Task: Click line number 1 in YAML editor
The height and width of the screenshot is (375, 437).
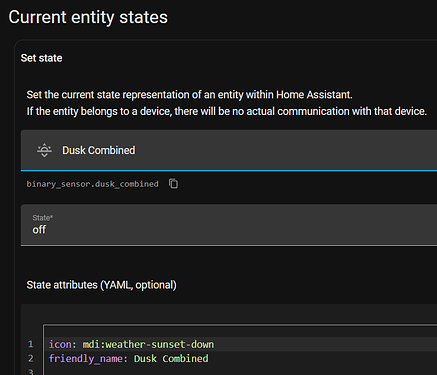Action: [x=31, y=344]
